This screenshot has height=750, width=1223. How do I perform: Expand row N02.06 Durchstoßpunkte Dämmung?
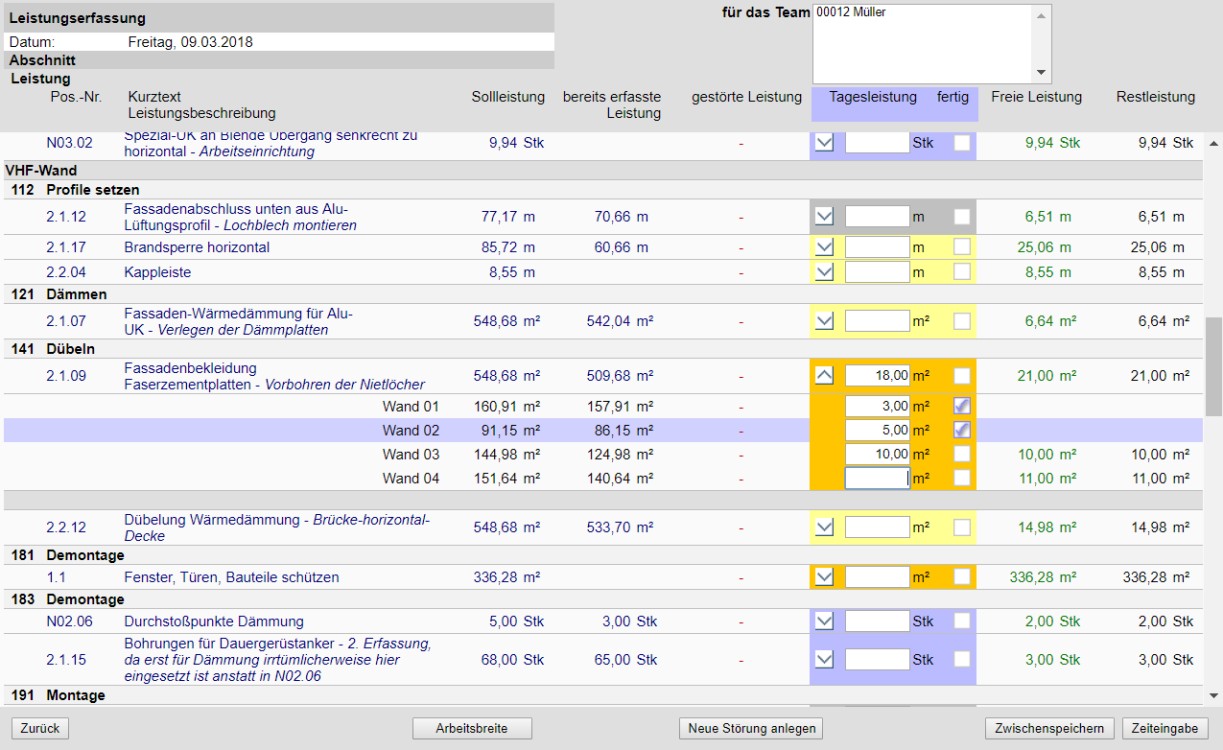click(x=824, y=621)
